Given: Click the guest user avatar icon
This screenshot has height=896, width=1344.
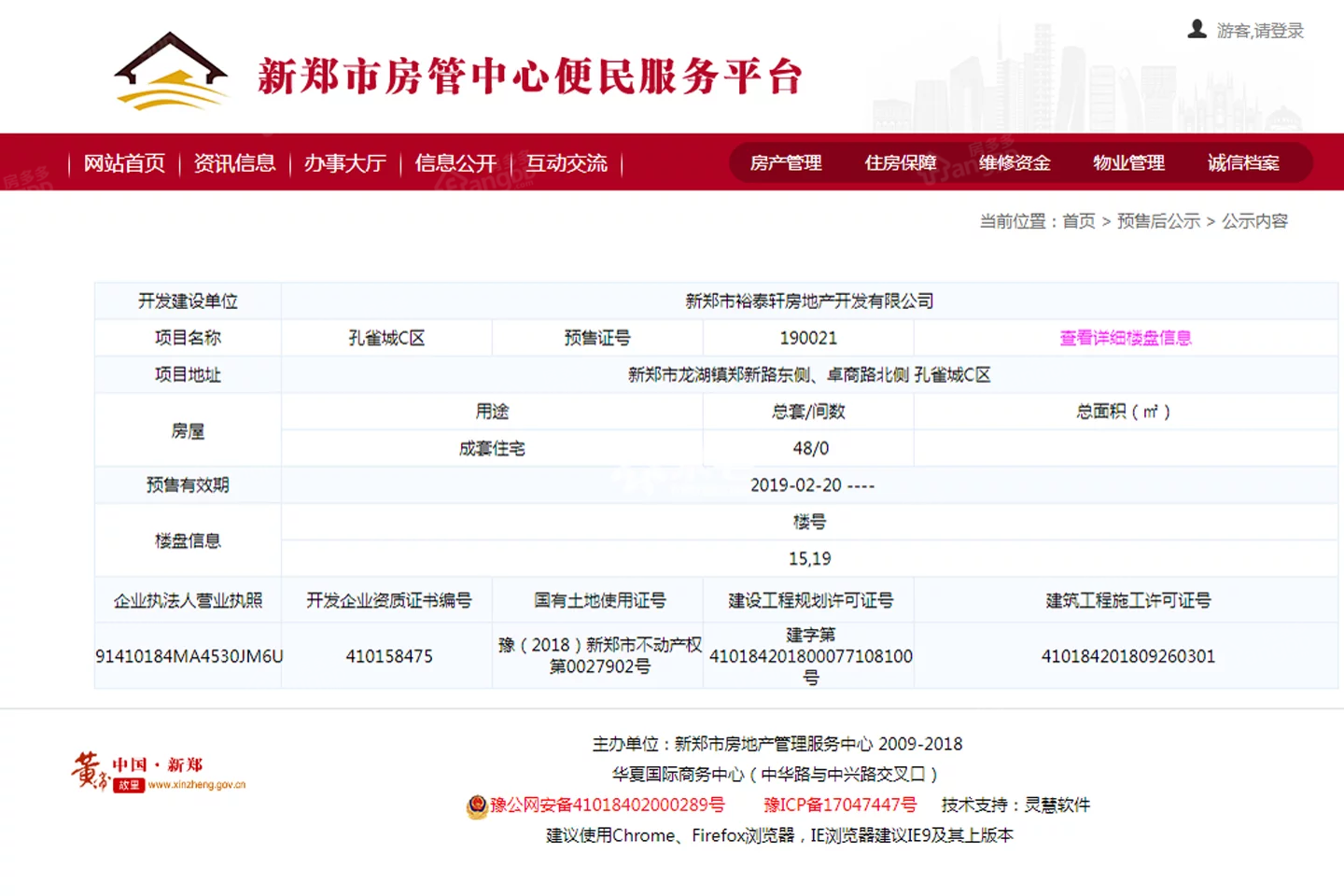Looking at the screenshot, I should pyautogui.click(x=1197, y=29).
